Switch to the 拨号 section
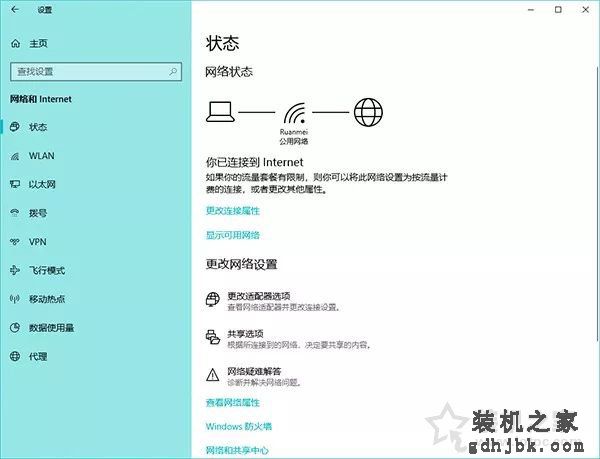600x459 pixels. [38, 213]
